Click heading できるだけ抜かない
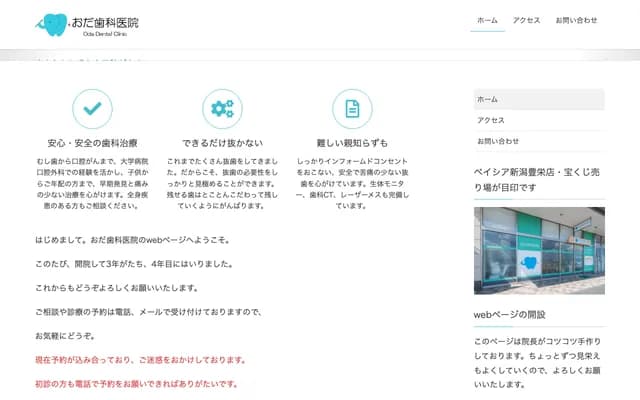Screen dimensions: 640x400 222,143
